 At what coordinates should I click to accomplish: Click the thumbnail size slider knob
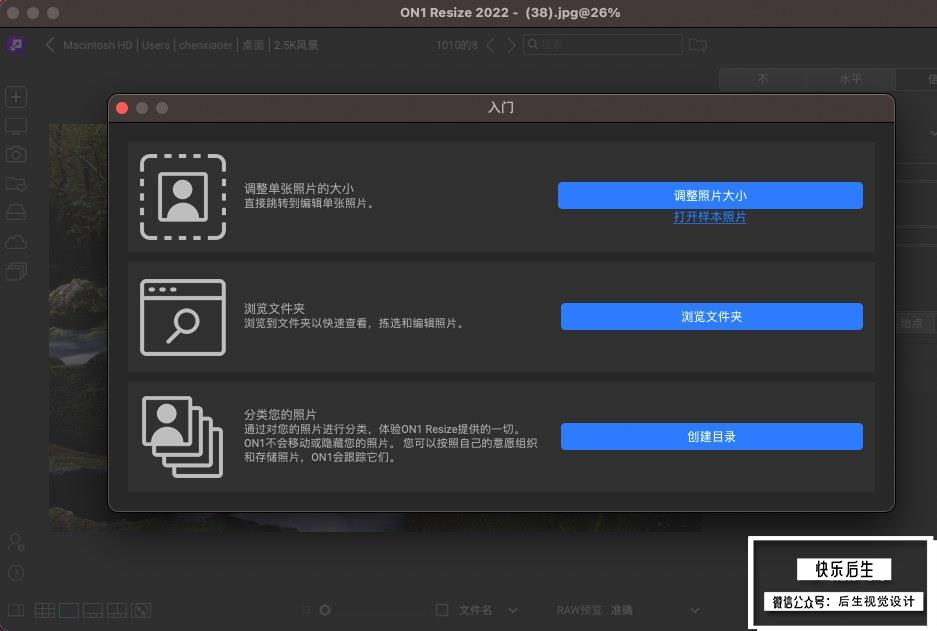325,610
